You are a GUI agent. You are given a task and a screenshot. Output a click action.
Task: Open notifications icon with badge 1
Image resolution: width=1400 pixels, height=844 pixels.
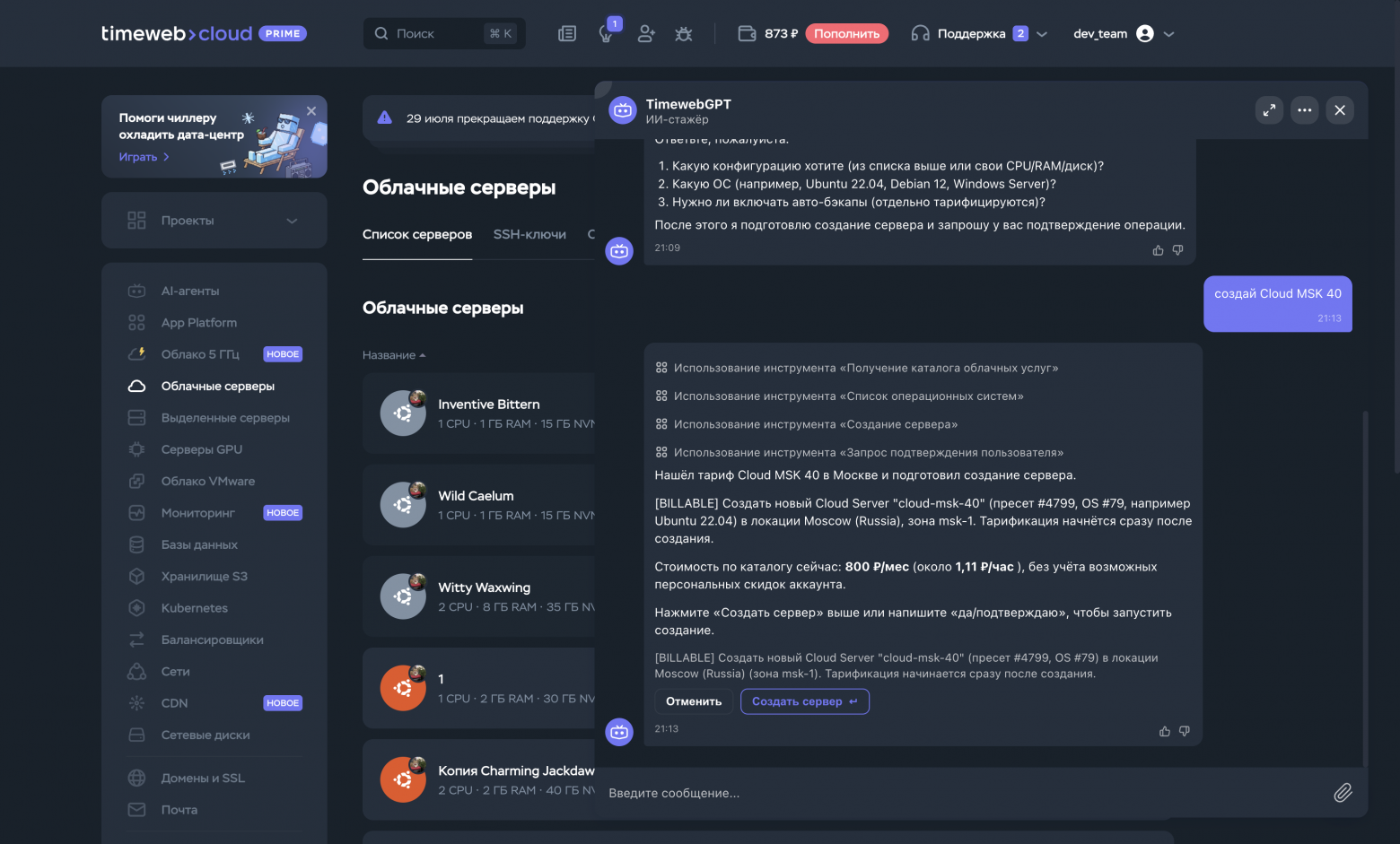coord(608,33)
